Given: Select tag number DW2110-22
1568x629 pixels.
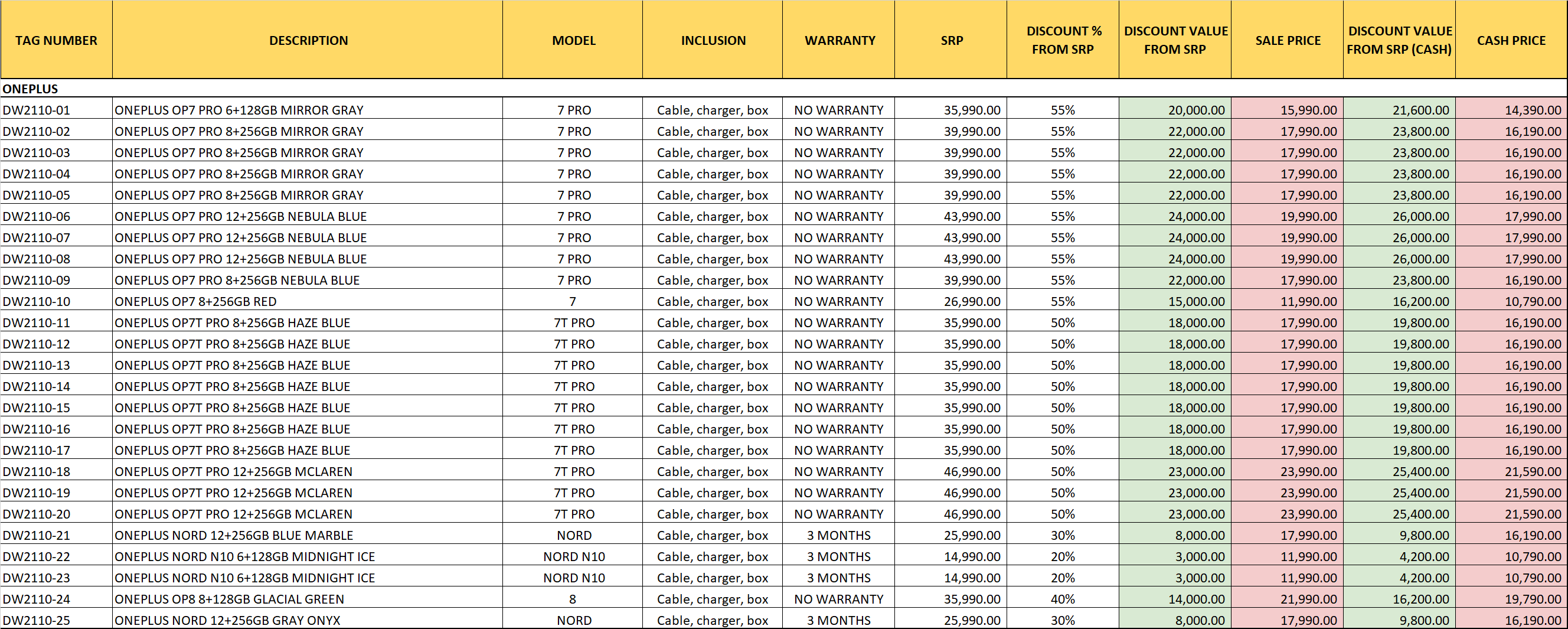Looking at the screenshot, I should click(56, 556).
